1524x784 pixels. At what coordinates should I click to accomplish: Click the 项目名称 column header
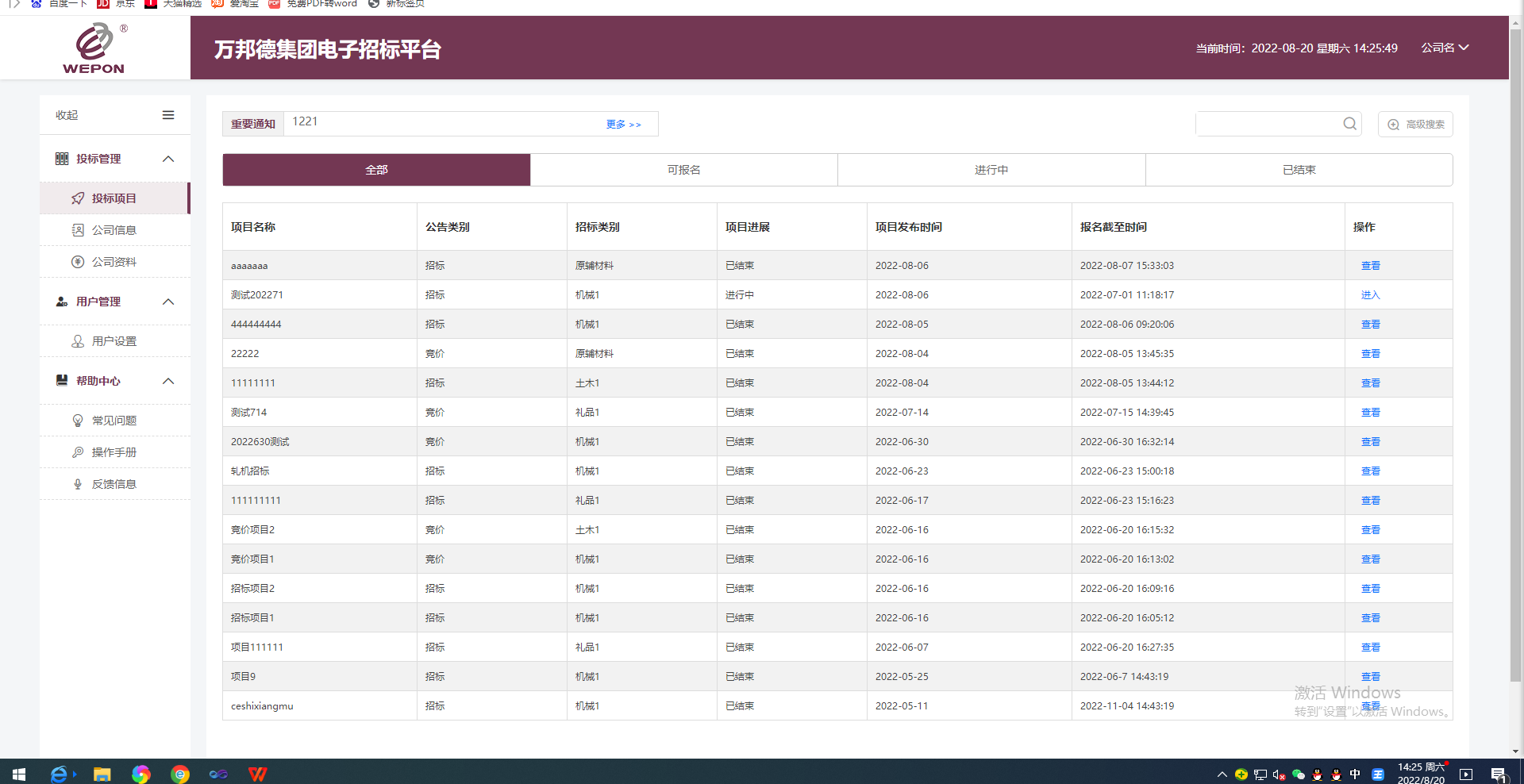coord(253,227)
